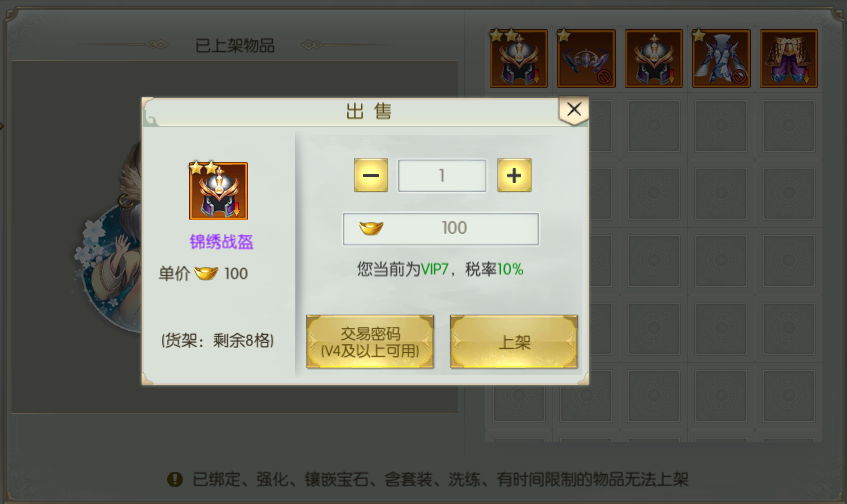Click the gold ingot icon in price field

tap(371, 229)
